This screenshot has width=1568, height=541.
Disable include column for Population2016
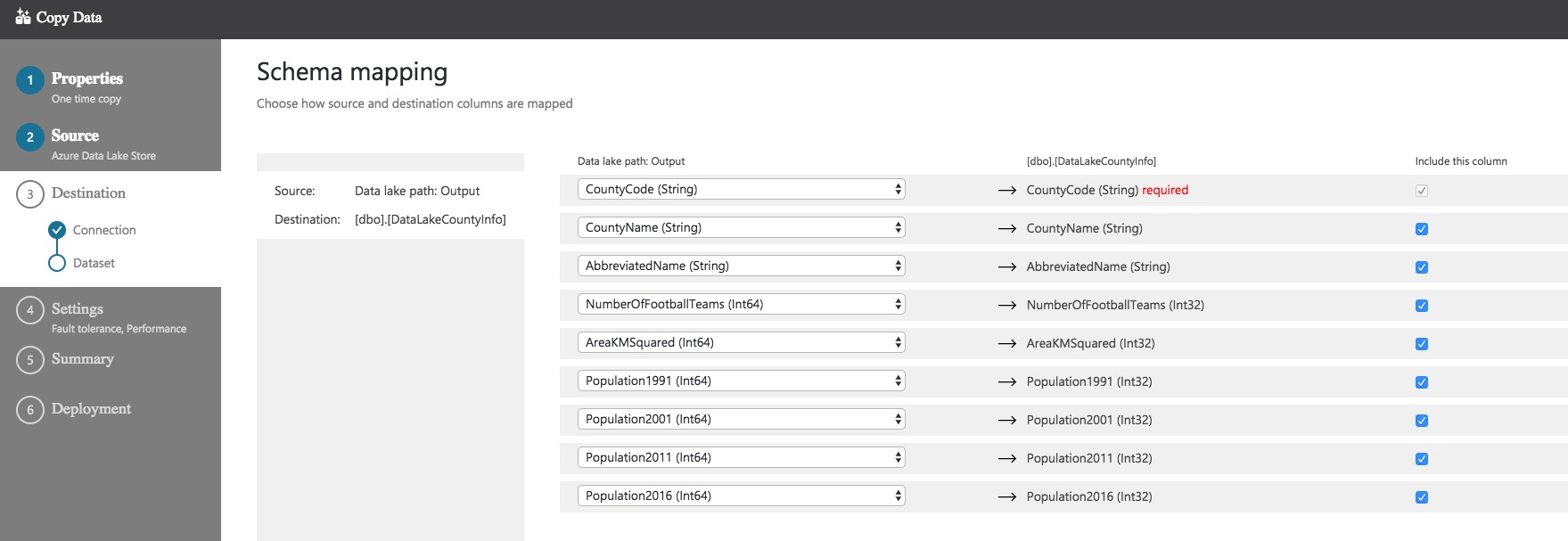click(x=1422, y=497)
